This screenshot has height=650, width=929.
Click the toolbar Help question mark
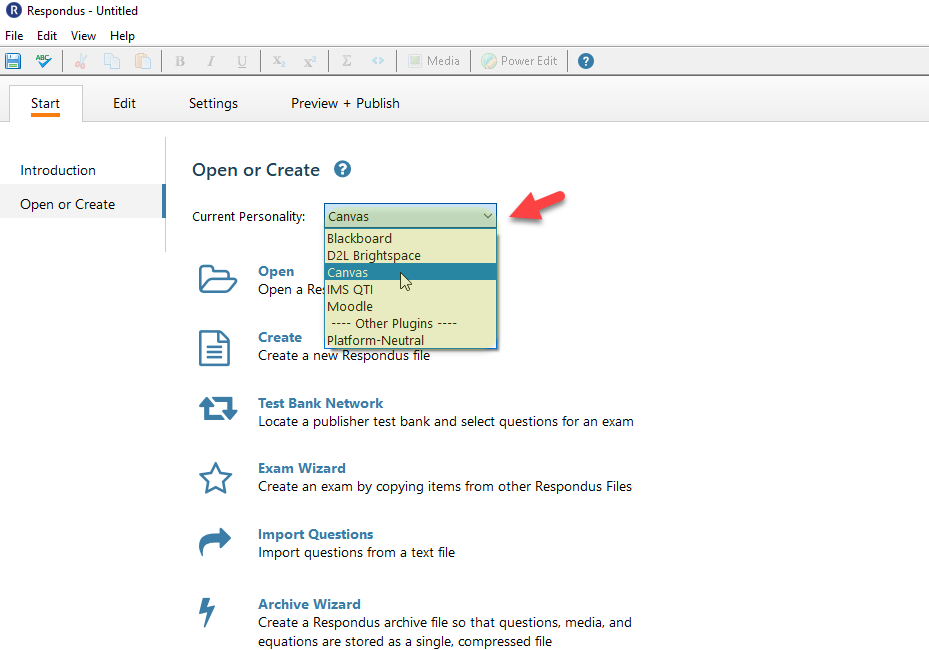[586, 61]
